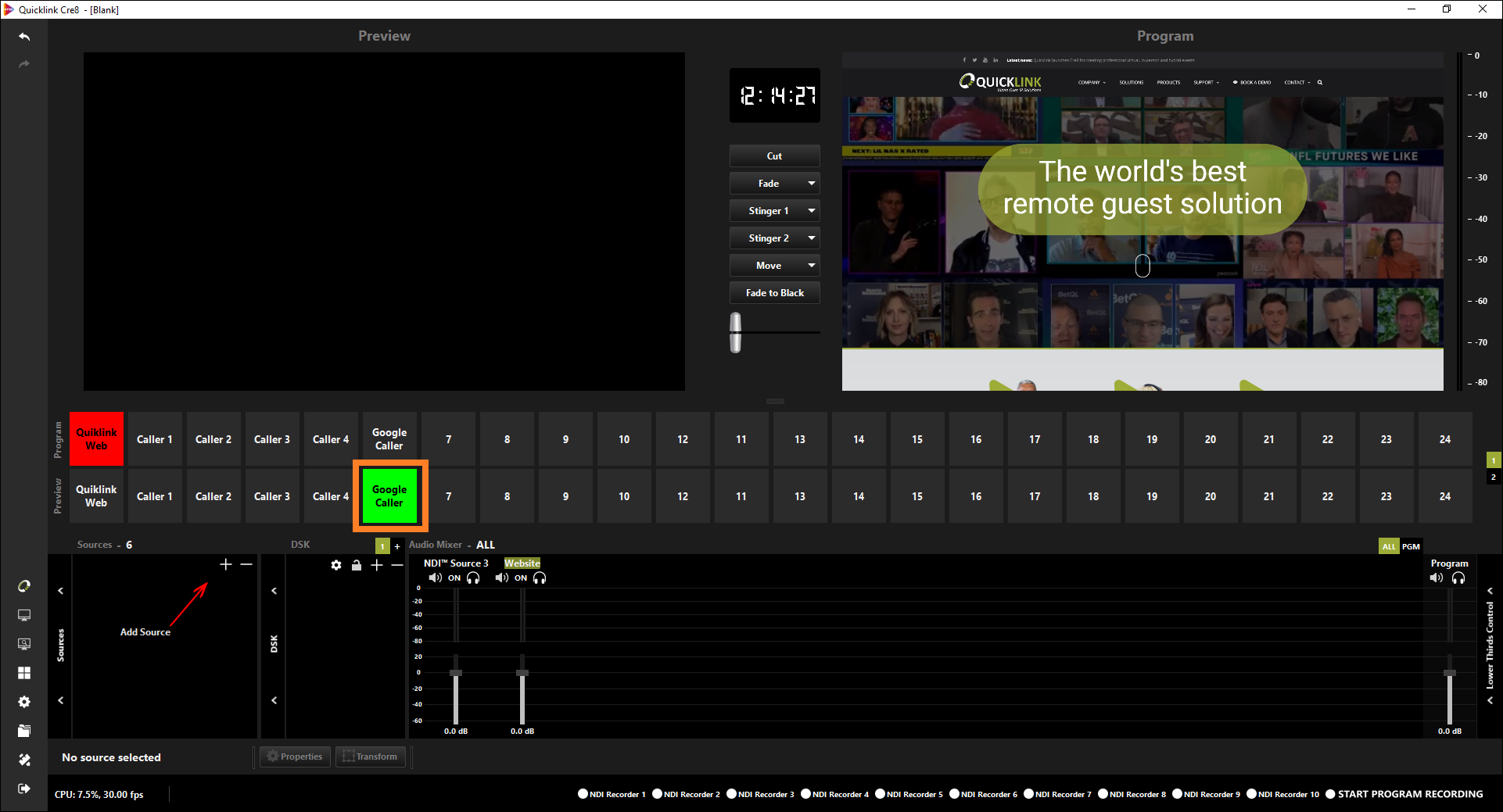Monitor Program output with headphones icon
Viewport: 1503px width, 812px height.
[1458, 578]
